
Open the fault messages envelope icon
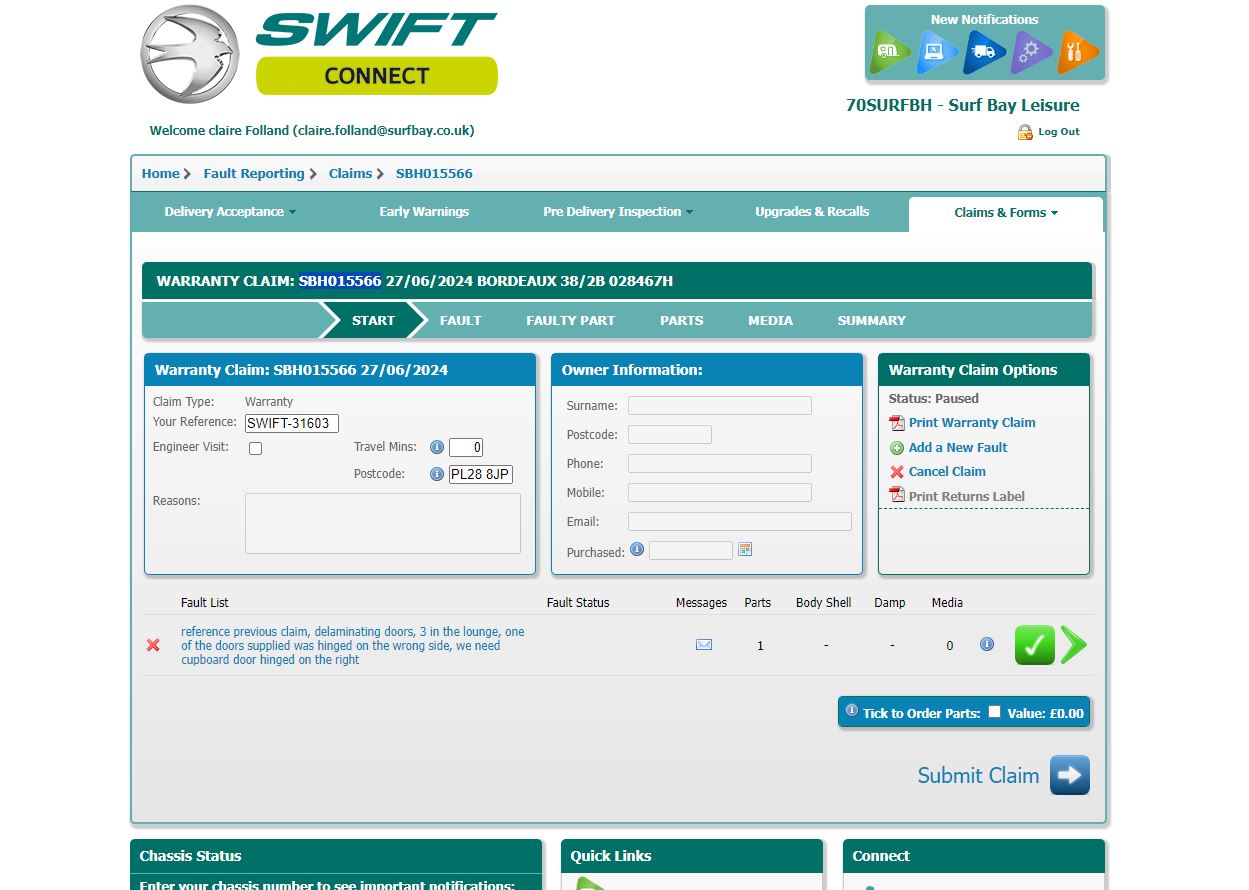coord(704,645)
